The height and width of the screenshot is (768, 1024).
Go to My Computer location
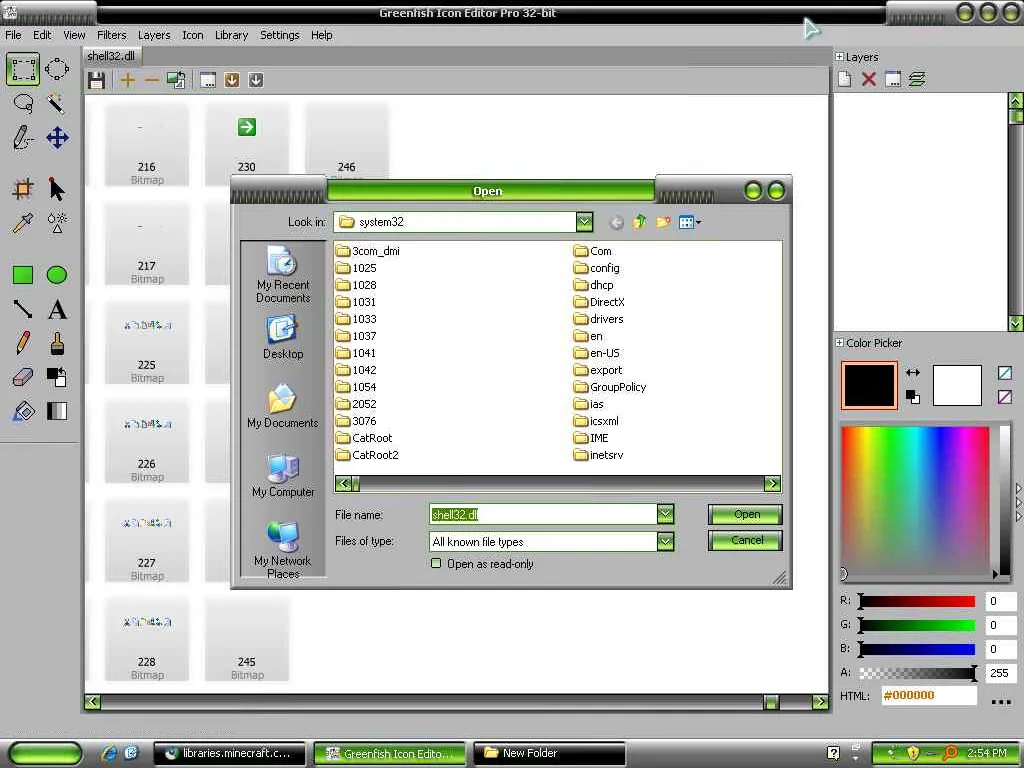coord(283,476)
